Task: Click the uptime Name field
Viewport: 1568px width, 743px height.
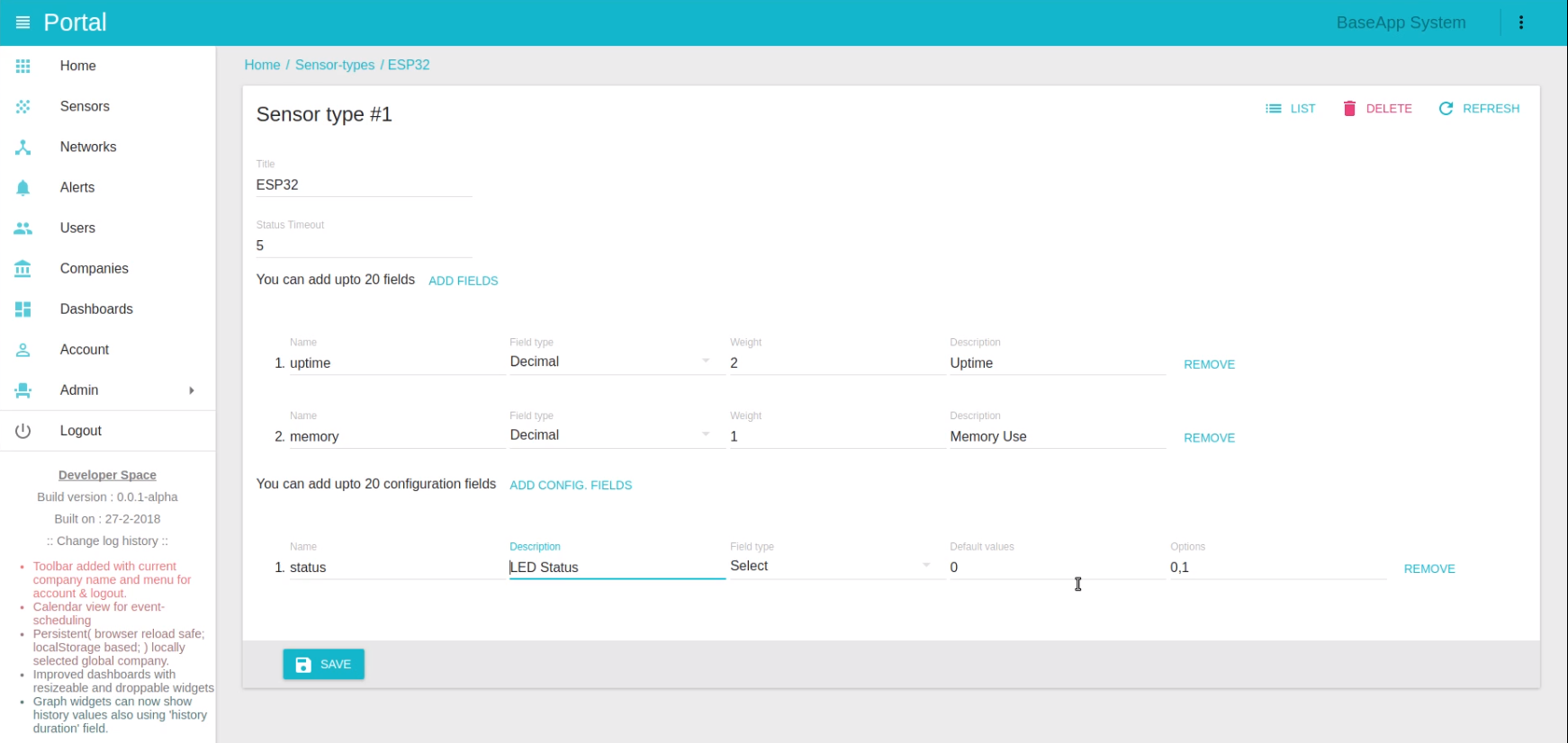Action: tap(397, 363)
